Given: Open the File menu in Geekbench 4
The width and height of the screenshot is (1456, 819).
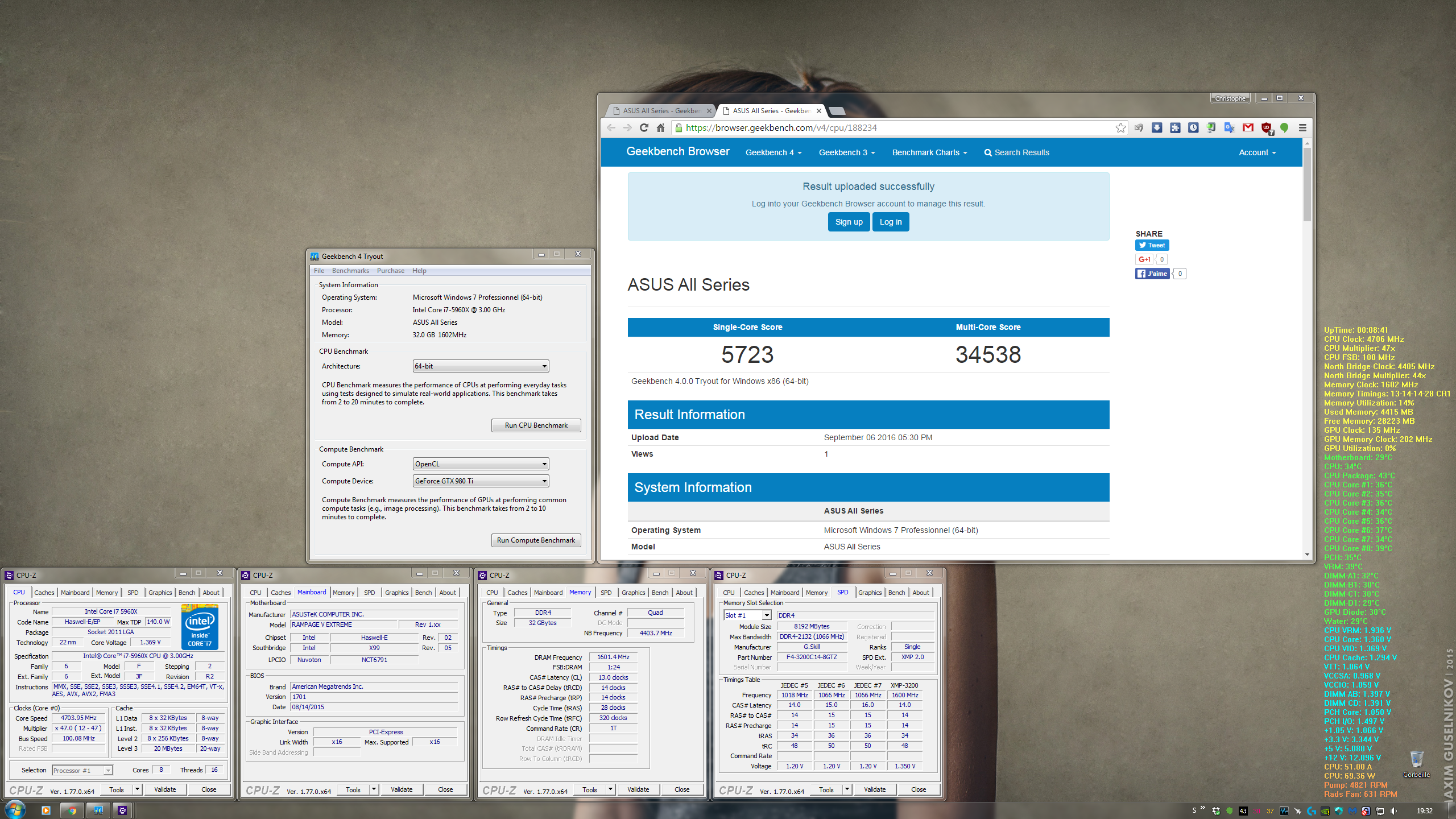Looking at the screenshot, I should coord(319,271).
